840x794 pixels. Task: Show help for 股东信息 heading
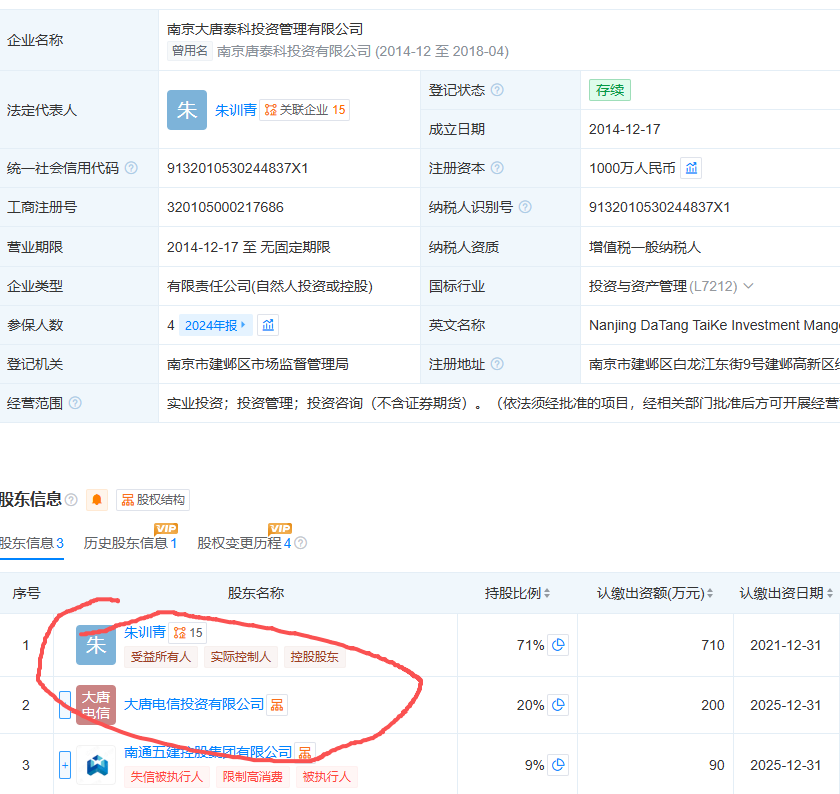click(71, 500)
